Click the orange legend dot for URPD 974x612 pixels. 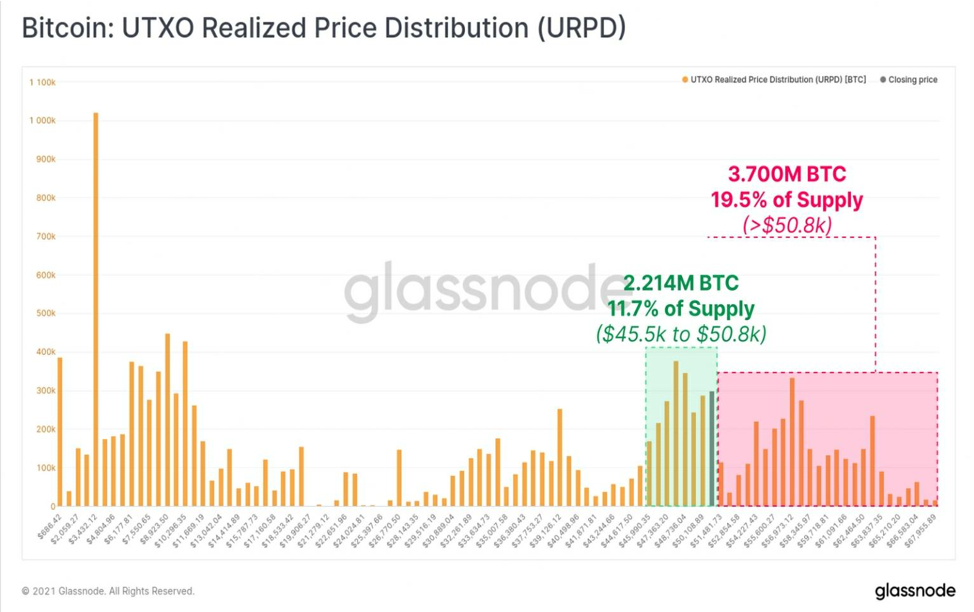click(x=685, y=80)
